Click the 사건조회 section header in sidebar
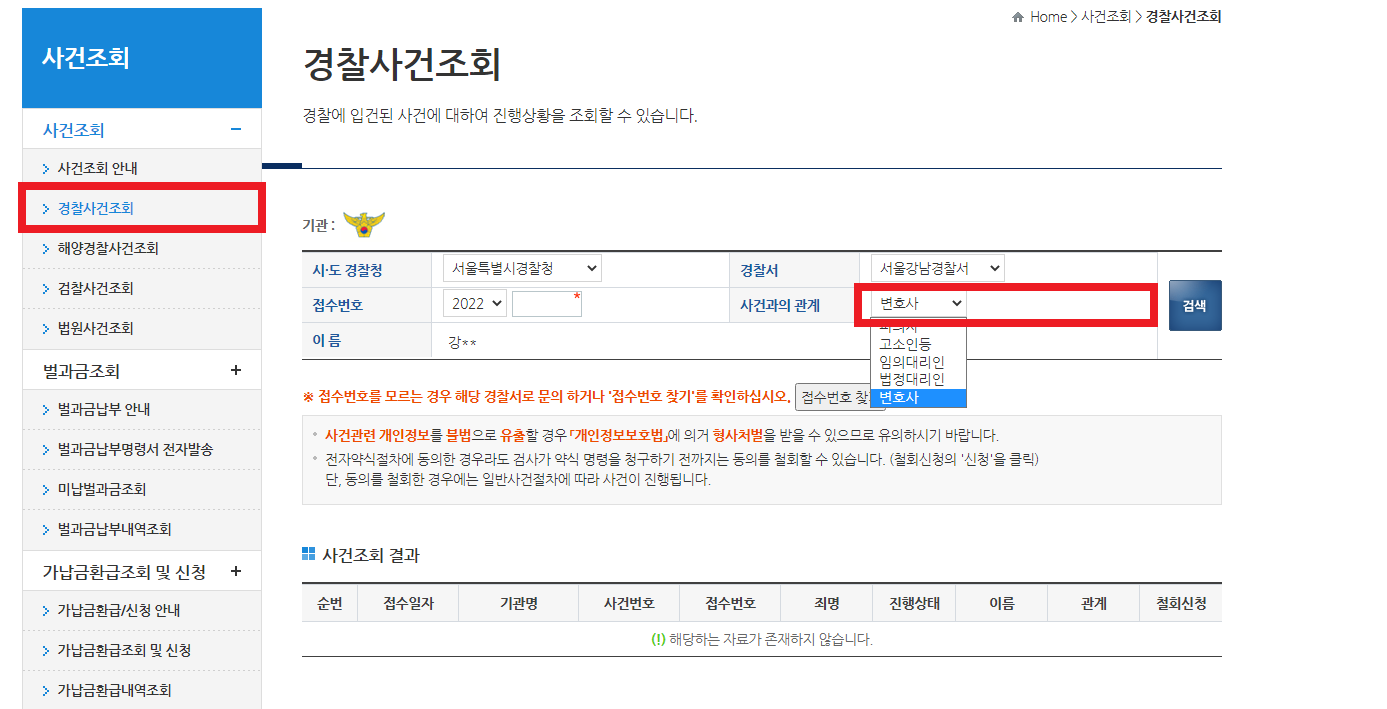 (x=73, y=130)
